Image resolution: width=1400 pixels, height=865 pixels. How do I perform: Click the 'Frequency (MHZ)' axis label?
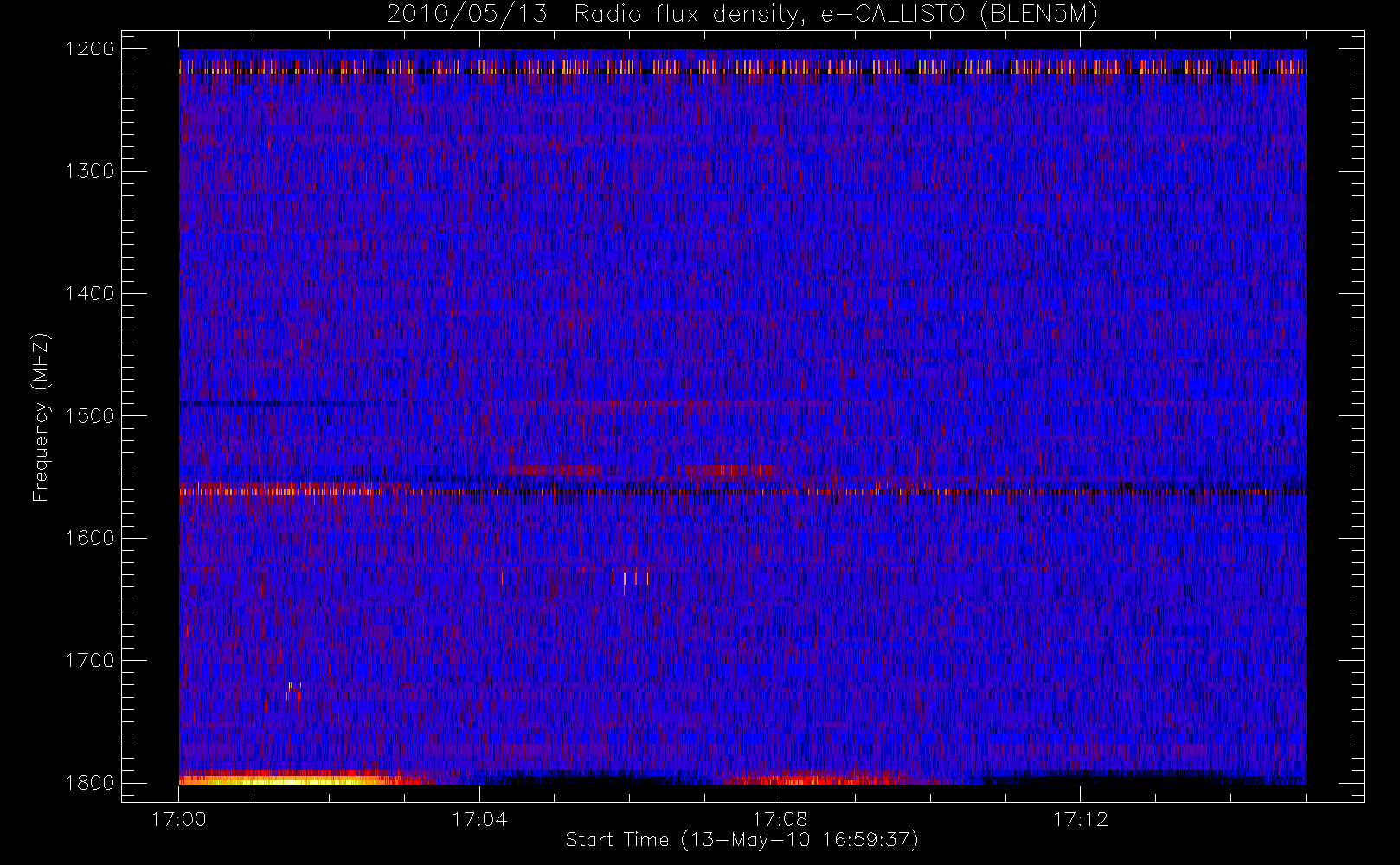[x=41, y=417]
